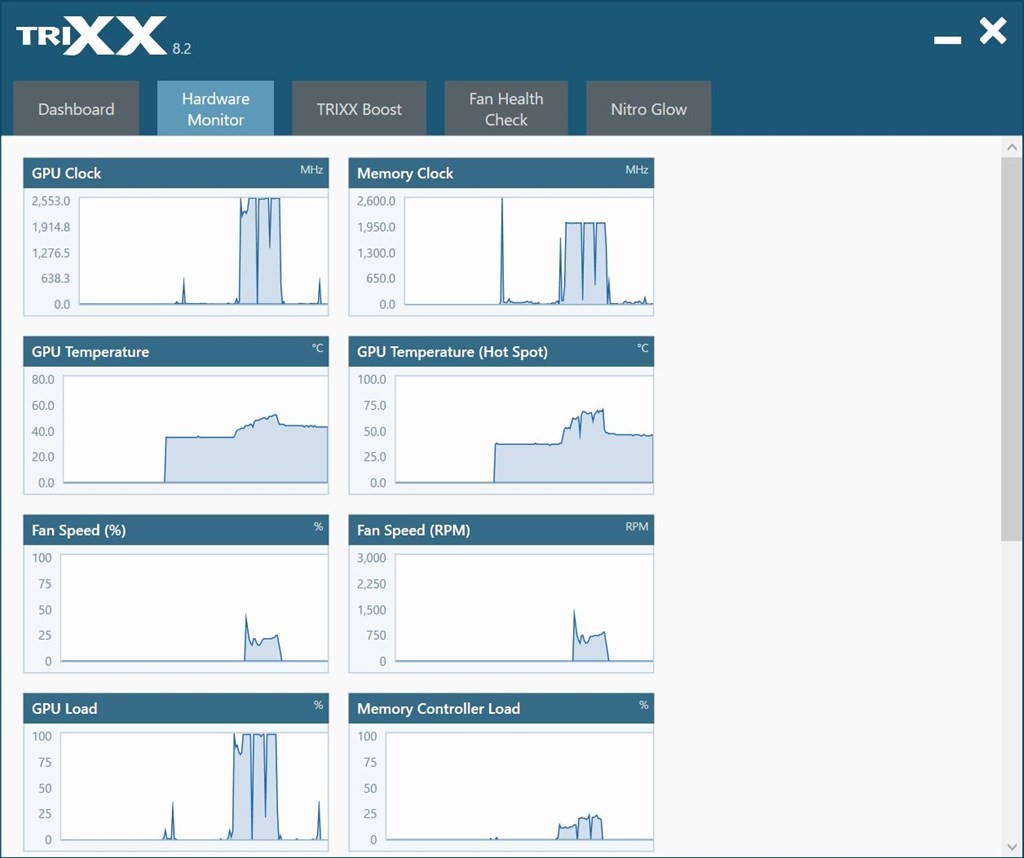The height and width of the screenshot is (858, 1024).
Task: Go to the Fan Health Check tab
Action: click(506, 109)
